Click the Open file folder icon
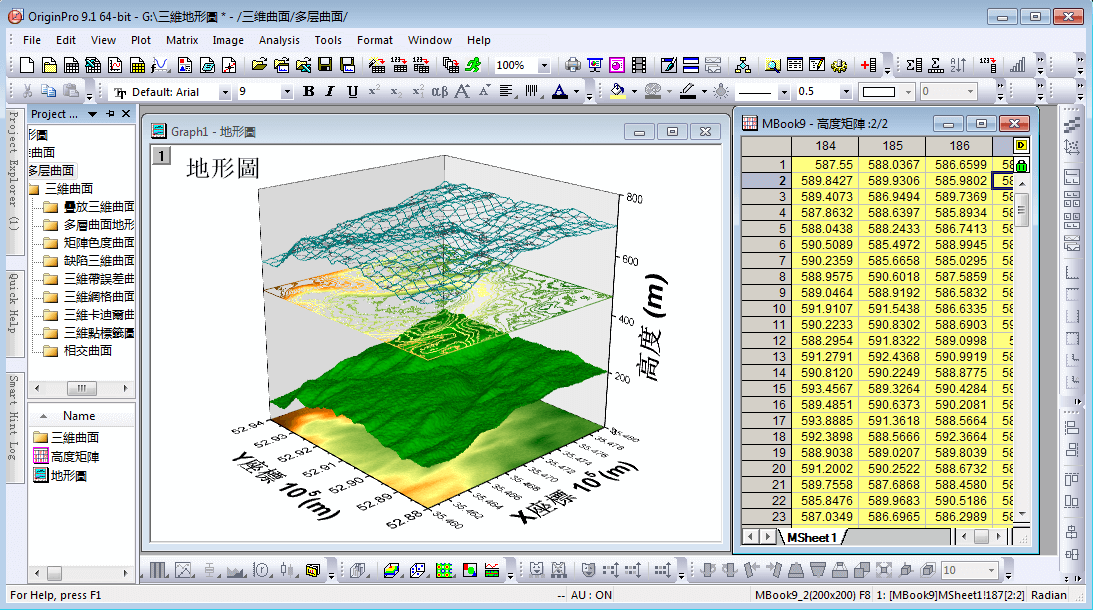The width and height of the screenshot is (1093, 610). pos(259,66)
